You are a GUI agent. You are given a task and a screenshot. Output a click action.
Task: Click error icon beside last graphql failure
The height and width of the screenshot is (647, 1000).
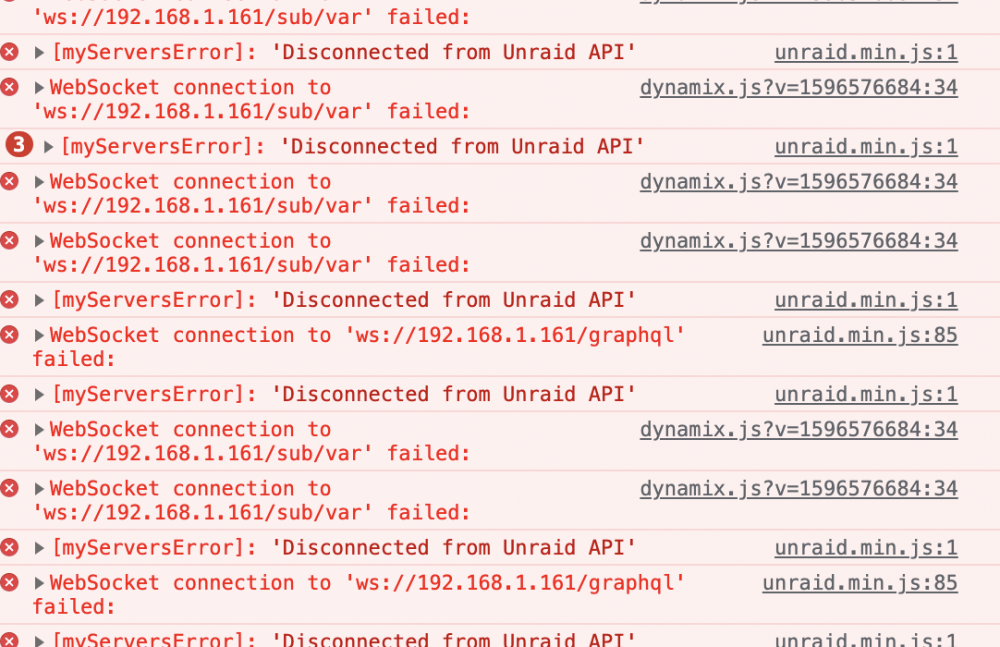click(10, 582)
